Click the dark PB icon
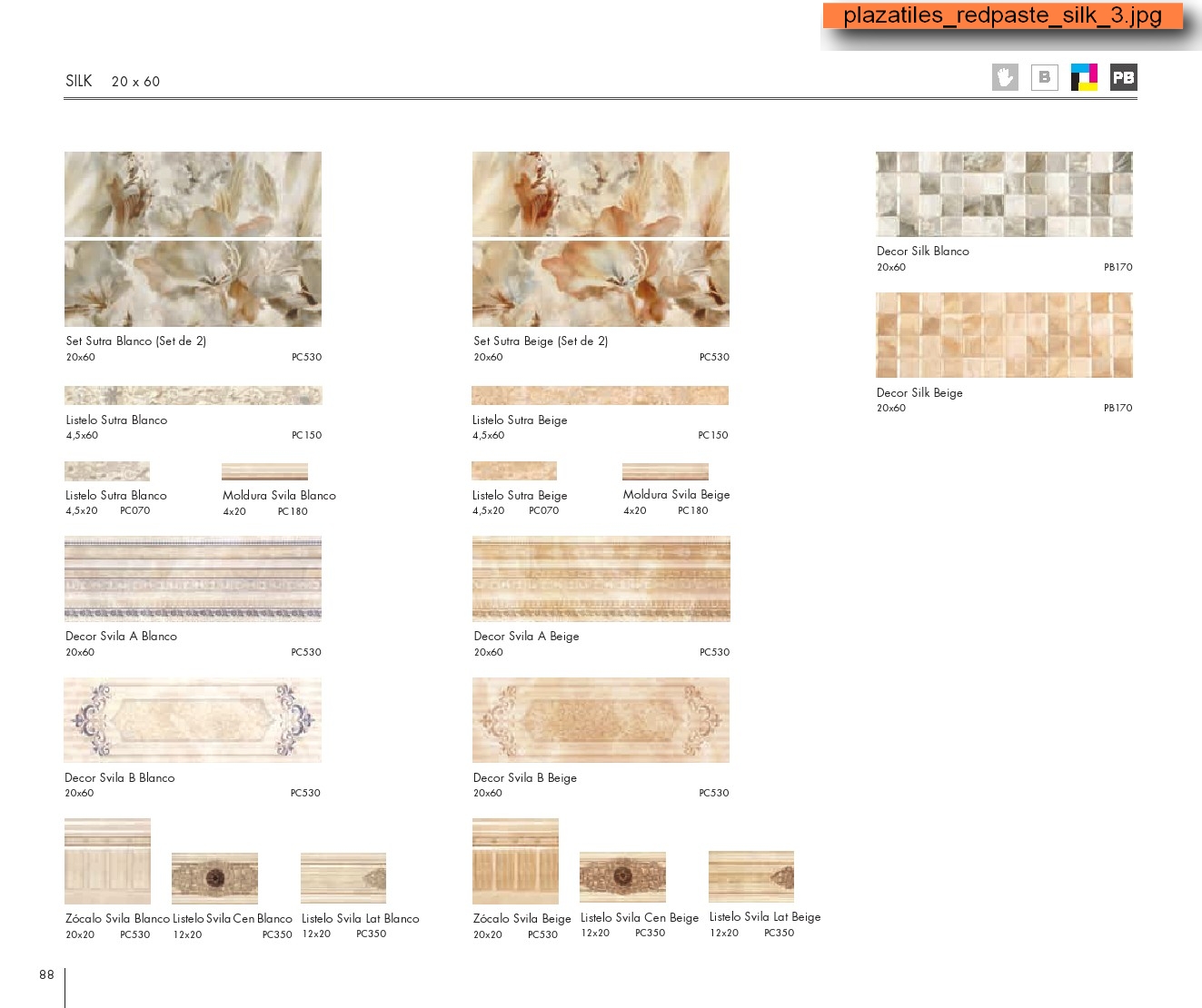 point(1124,77)
